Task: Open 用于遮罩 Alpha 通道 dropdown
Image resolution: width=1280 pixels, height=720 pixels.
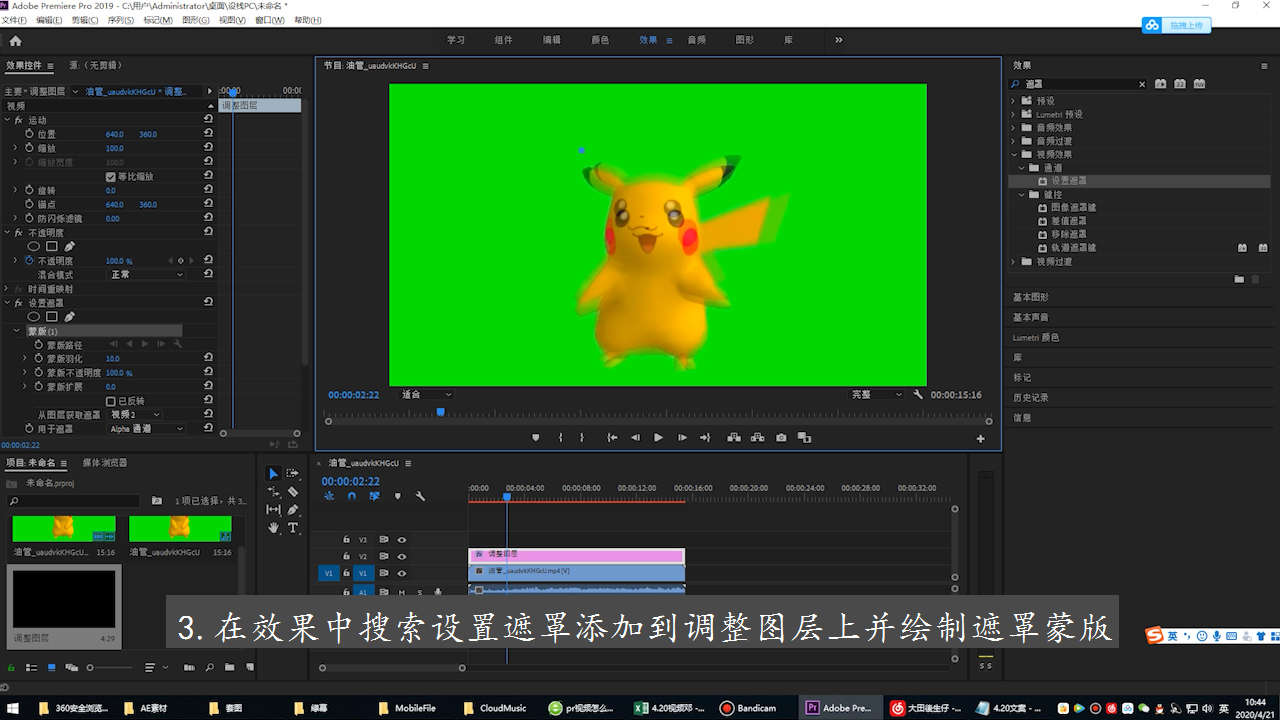Action: 146,428
